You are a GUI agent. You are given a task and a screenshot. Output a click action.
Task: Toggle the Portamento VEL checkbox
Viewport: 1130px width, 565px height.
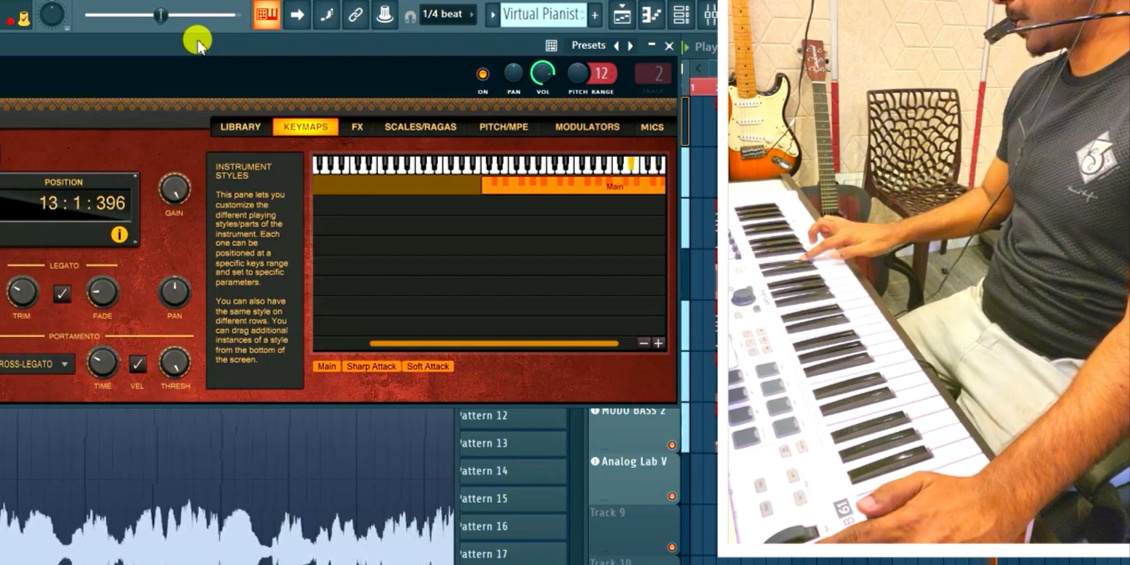(x=138, y=364)
